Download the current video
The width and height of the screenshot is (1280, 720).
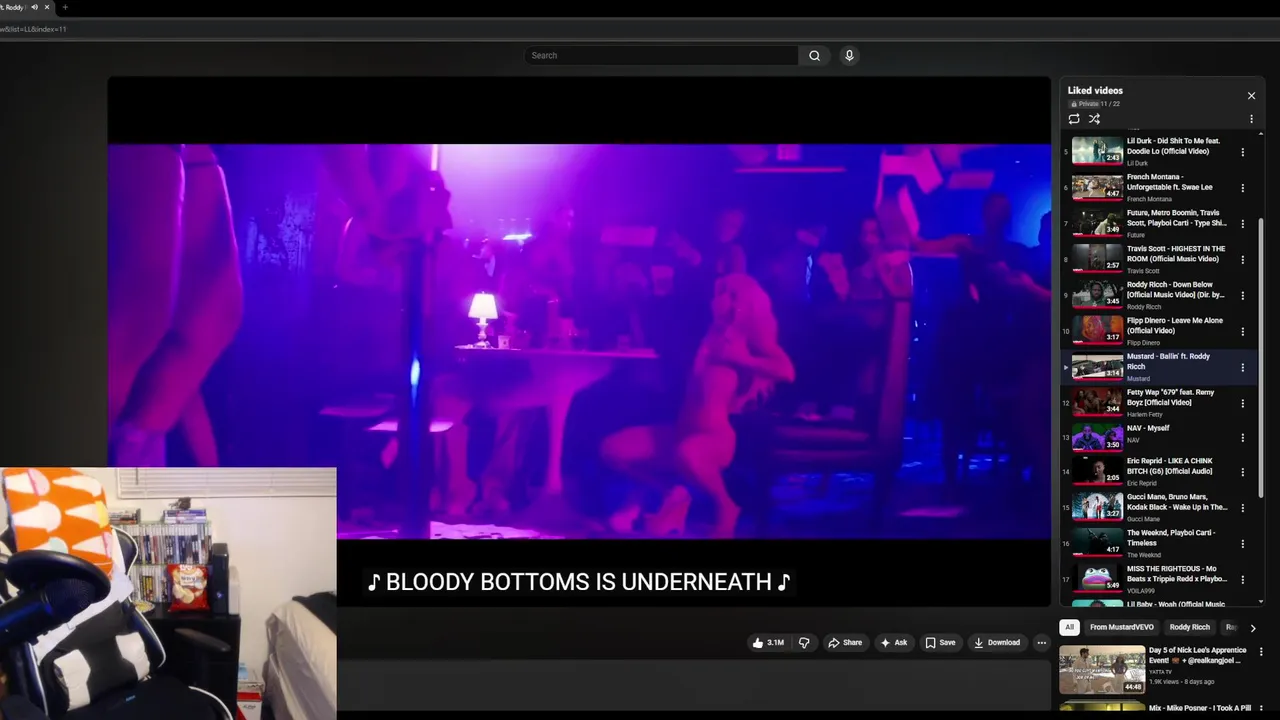click(997, 643)
